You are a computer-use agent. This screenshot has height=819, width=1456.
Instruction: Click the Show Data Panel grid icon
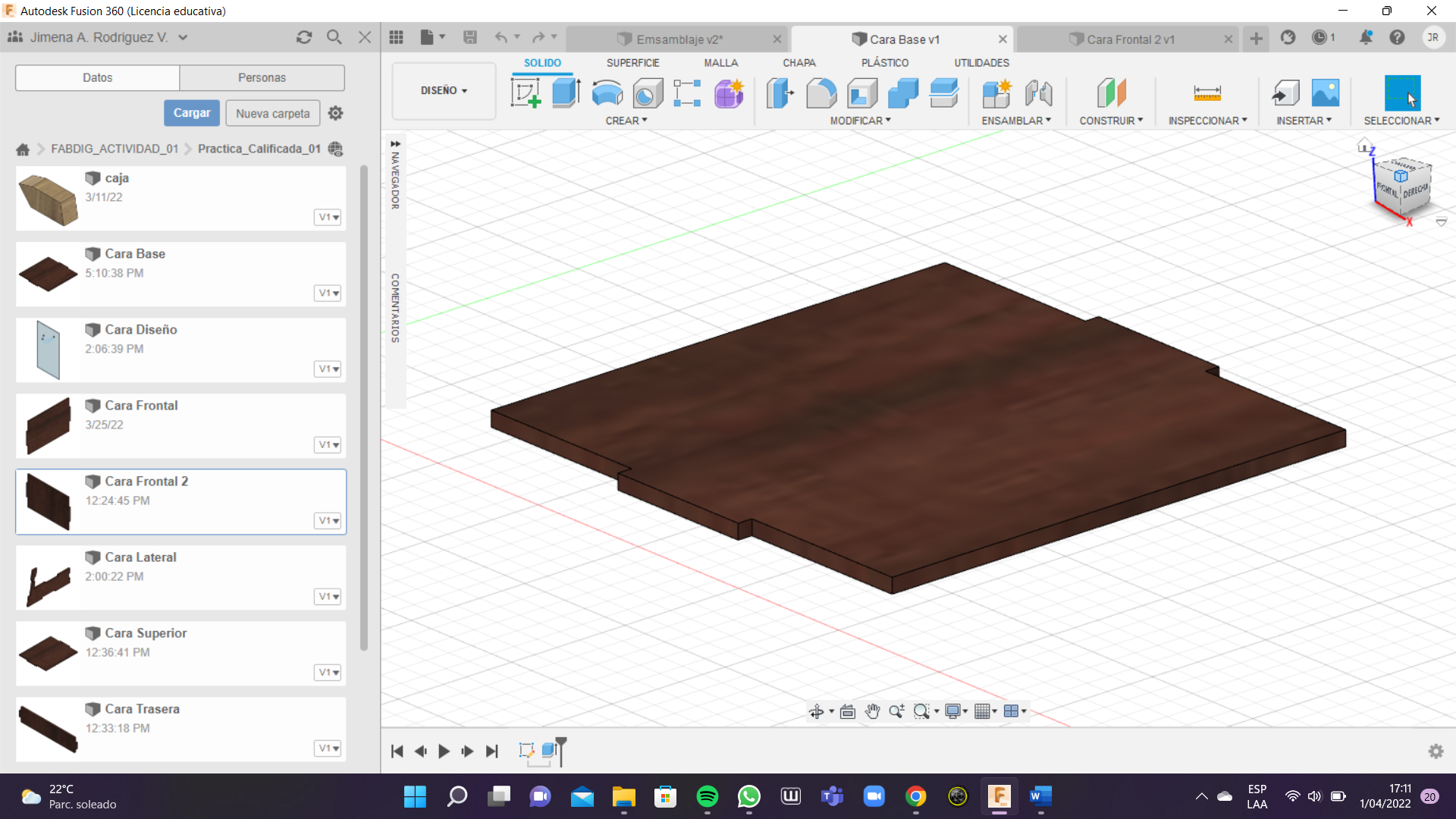396,37
